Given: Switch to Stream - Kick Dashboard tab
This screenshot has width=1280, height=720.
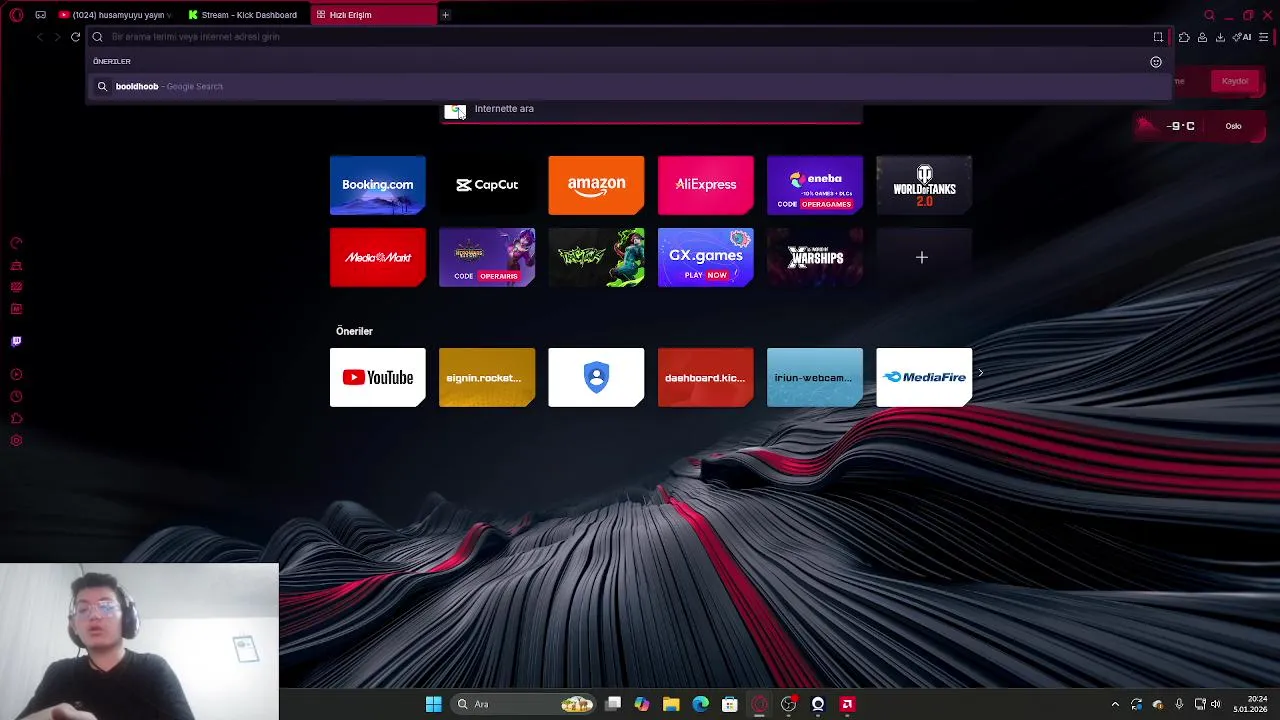Looking at the screenshot, I should (243, 15).
